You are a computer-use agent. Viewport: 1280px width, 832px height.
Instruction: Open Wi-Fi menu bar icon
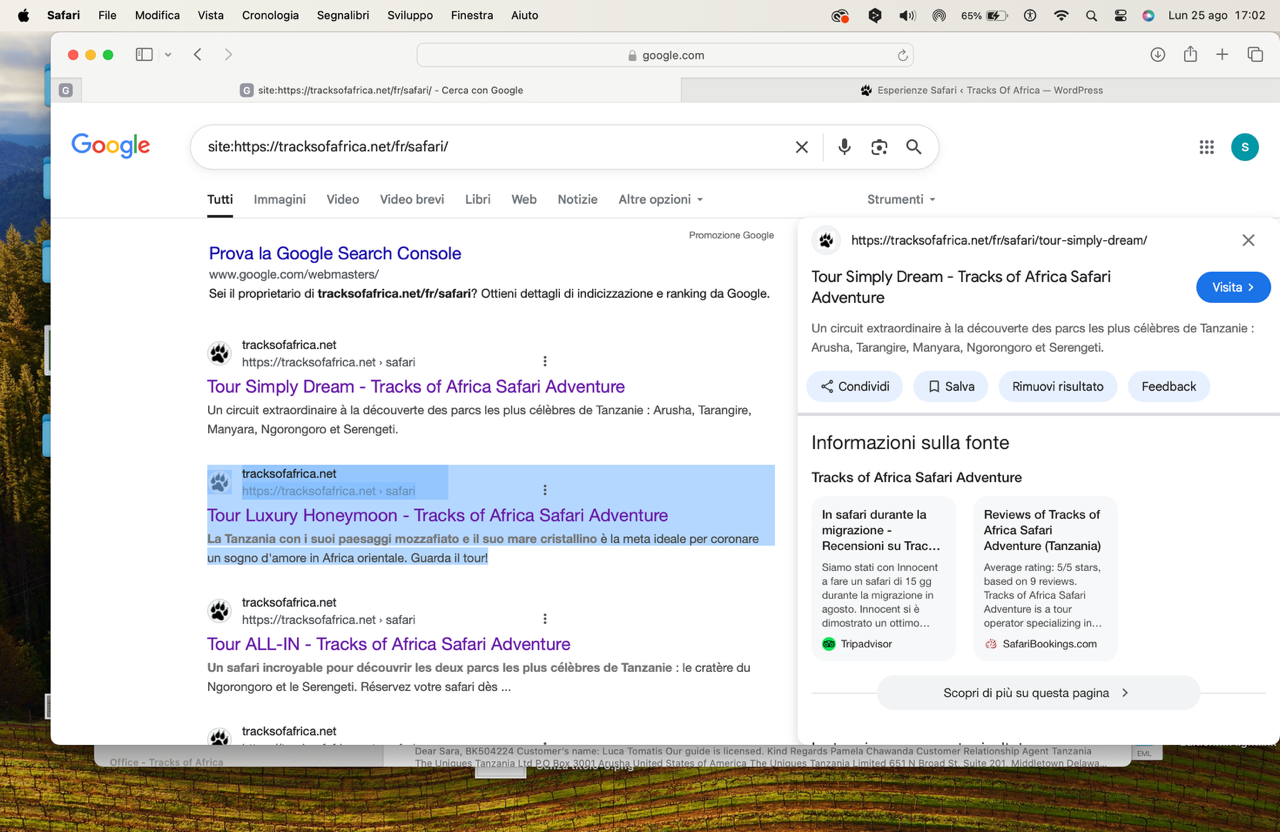pos(1061,15)
